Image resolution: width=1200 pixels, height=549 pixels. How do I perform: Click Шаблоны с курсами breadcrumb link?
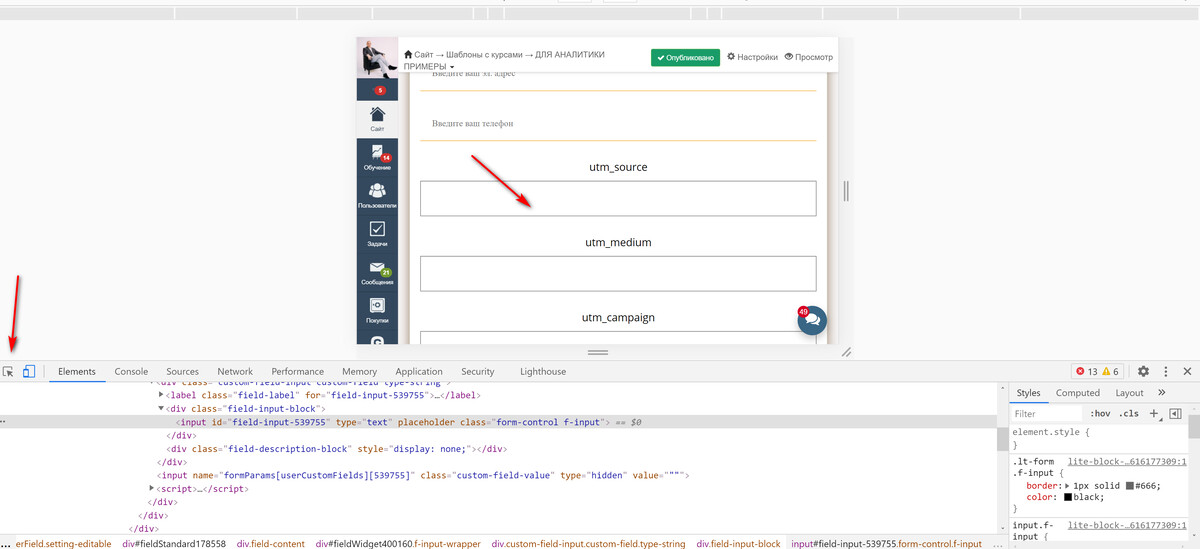click(x=483, y=55)
